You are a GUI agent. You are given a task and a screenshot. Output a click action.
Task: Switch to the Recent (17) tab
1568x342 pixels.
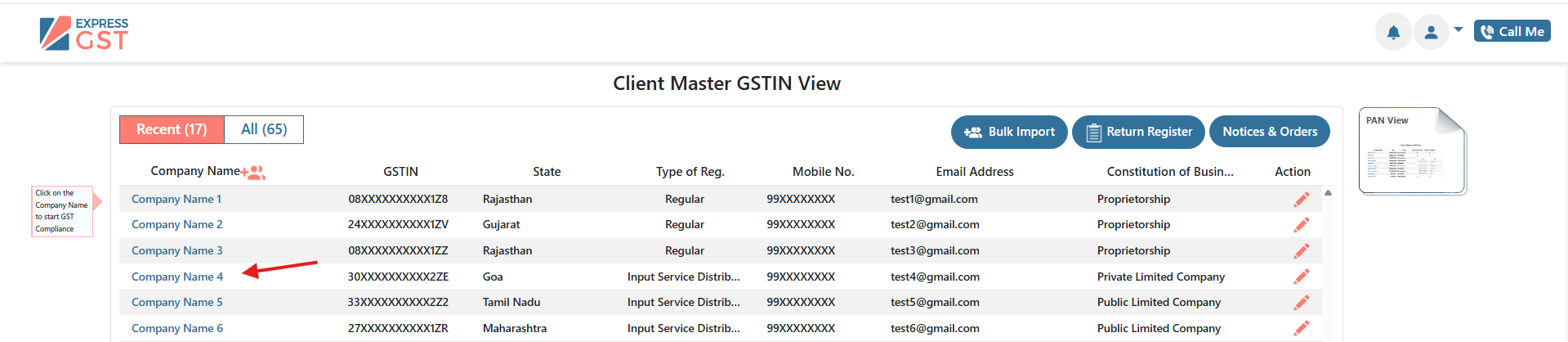pos(172,129)
